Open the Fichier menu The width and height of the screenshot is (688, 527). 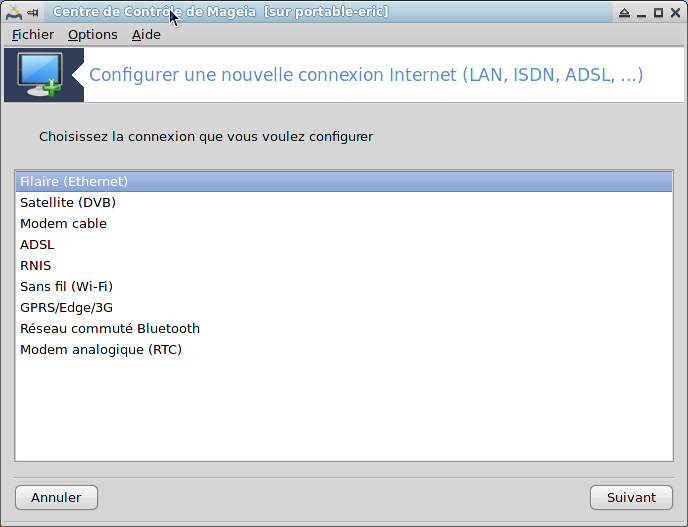33,35
